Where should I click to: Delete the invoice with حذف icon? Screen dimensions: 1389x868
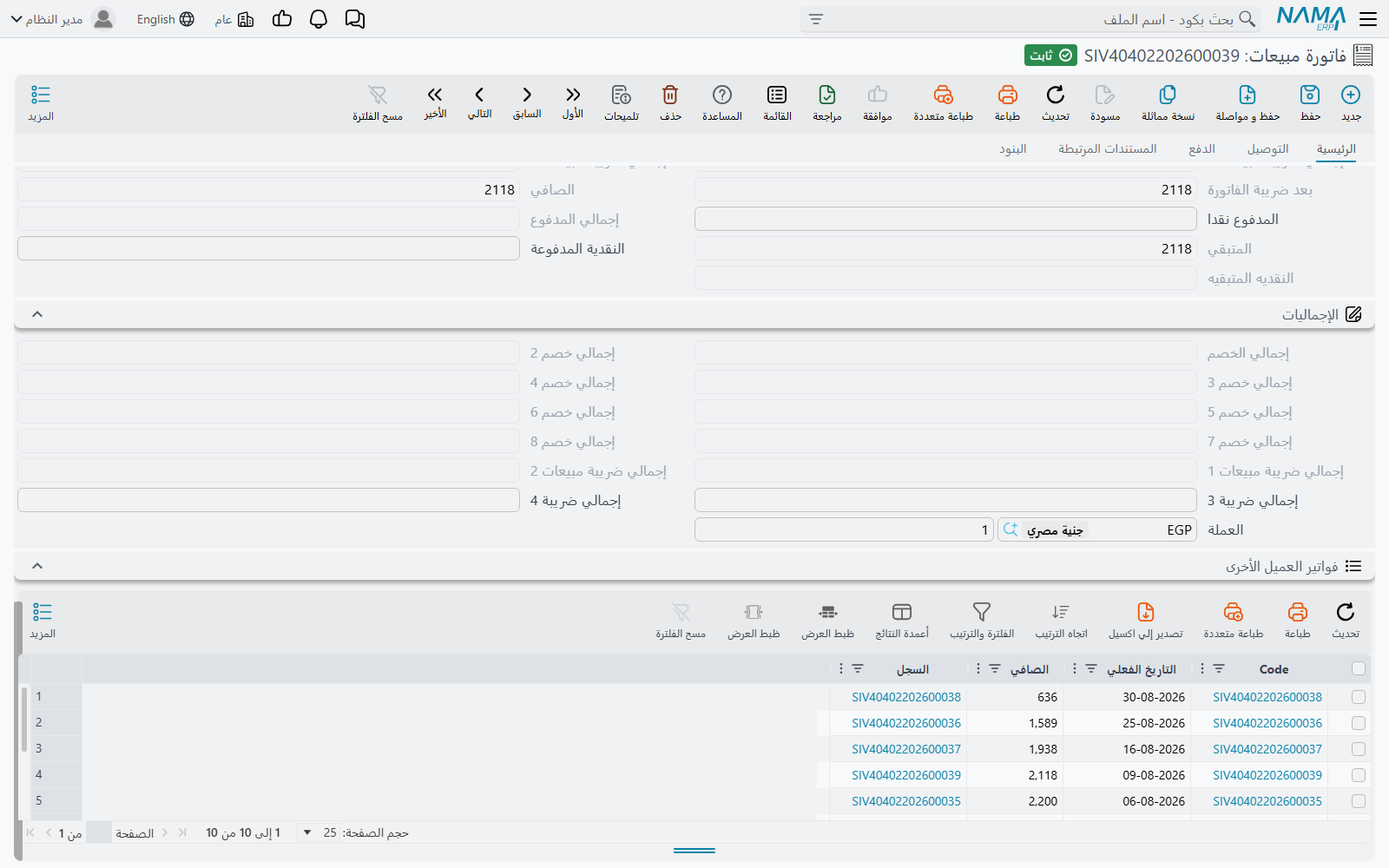(670, 95)
